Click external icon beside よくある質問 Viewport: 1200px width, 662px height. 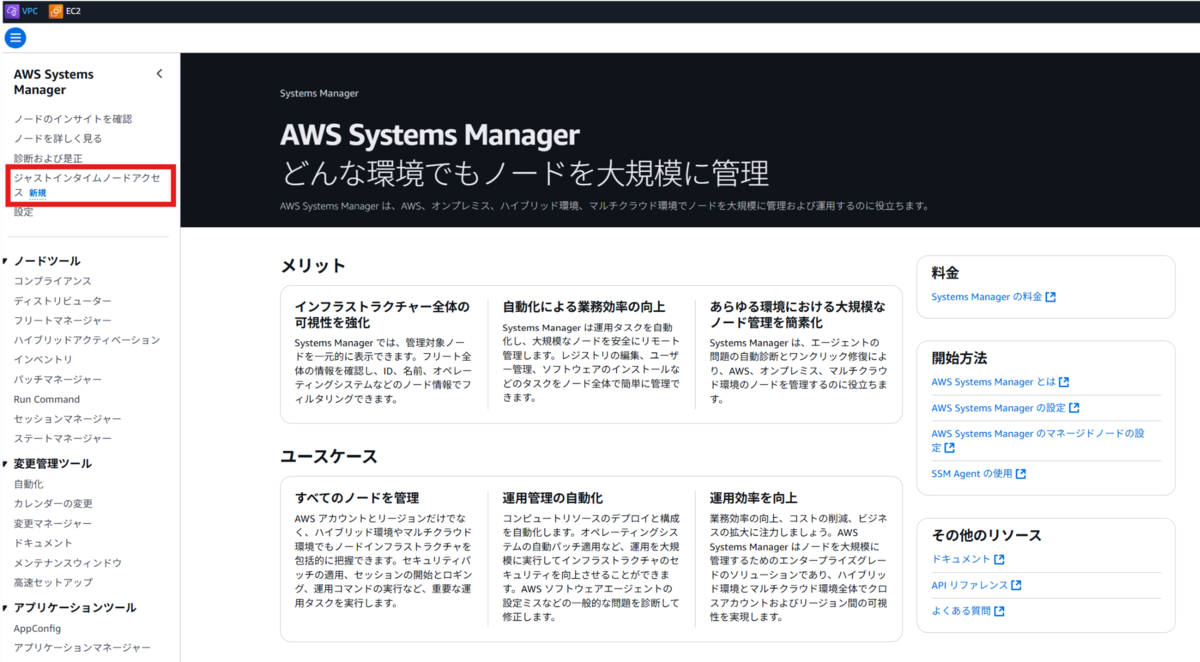[999, 611]
